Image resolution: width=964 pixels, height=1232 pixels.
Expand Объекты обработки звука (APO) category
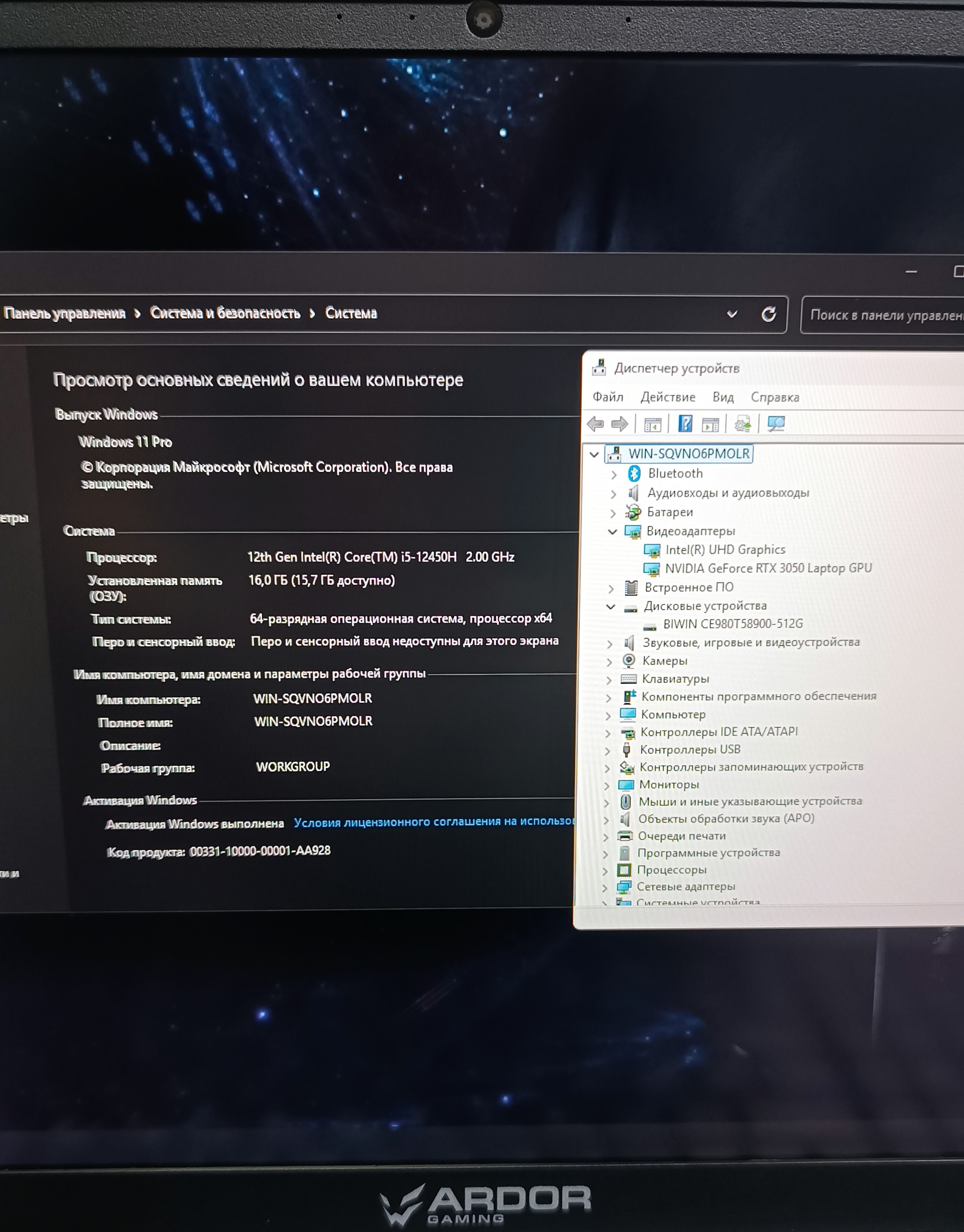click(606, 820)
